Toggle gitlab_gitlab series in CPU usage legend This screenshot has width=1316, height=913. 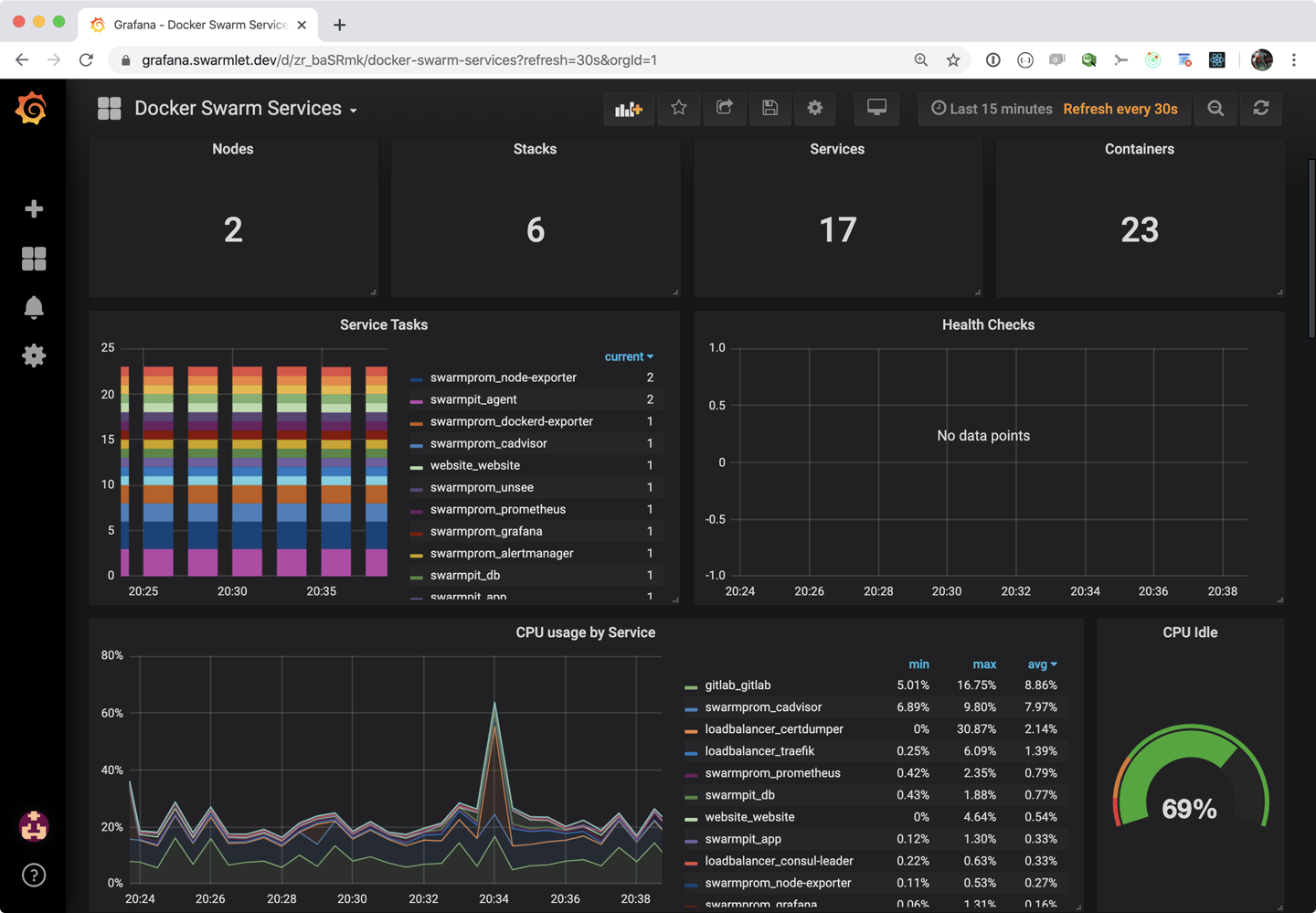pos(738,685)
